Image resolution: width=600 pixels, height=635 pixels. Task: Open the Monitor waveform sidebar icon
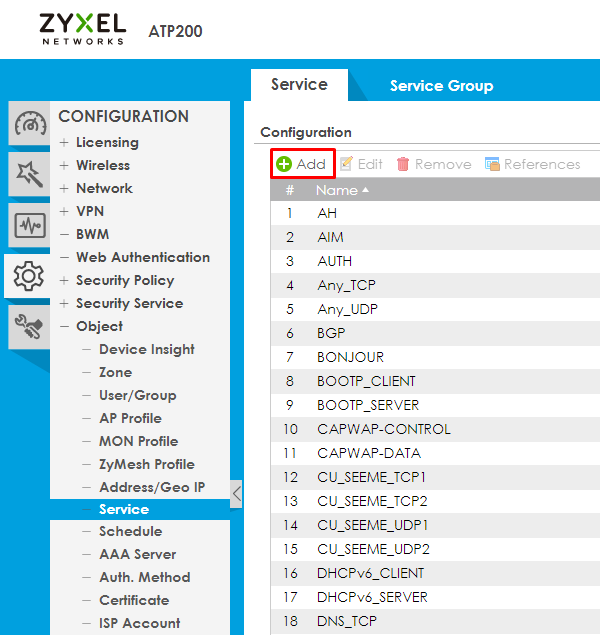(x=29, y=225)
